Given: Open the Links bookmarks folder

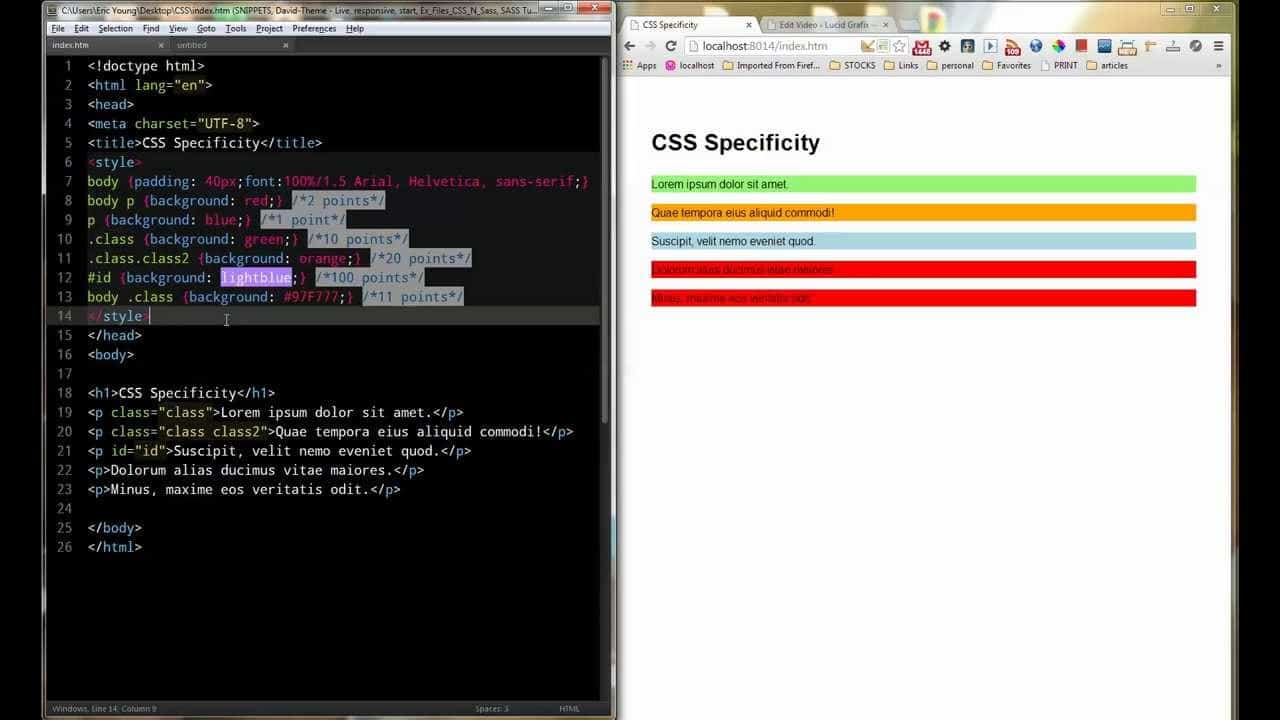Looking at the screenshot, I should (900, 66).
